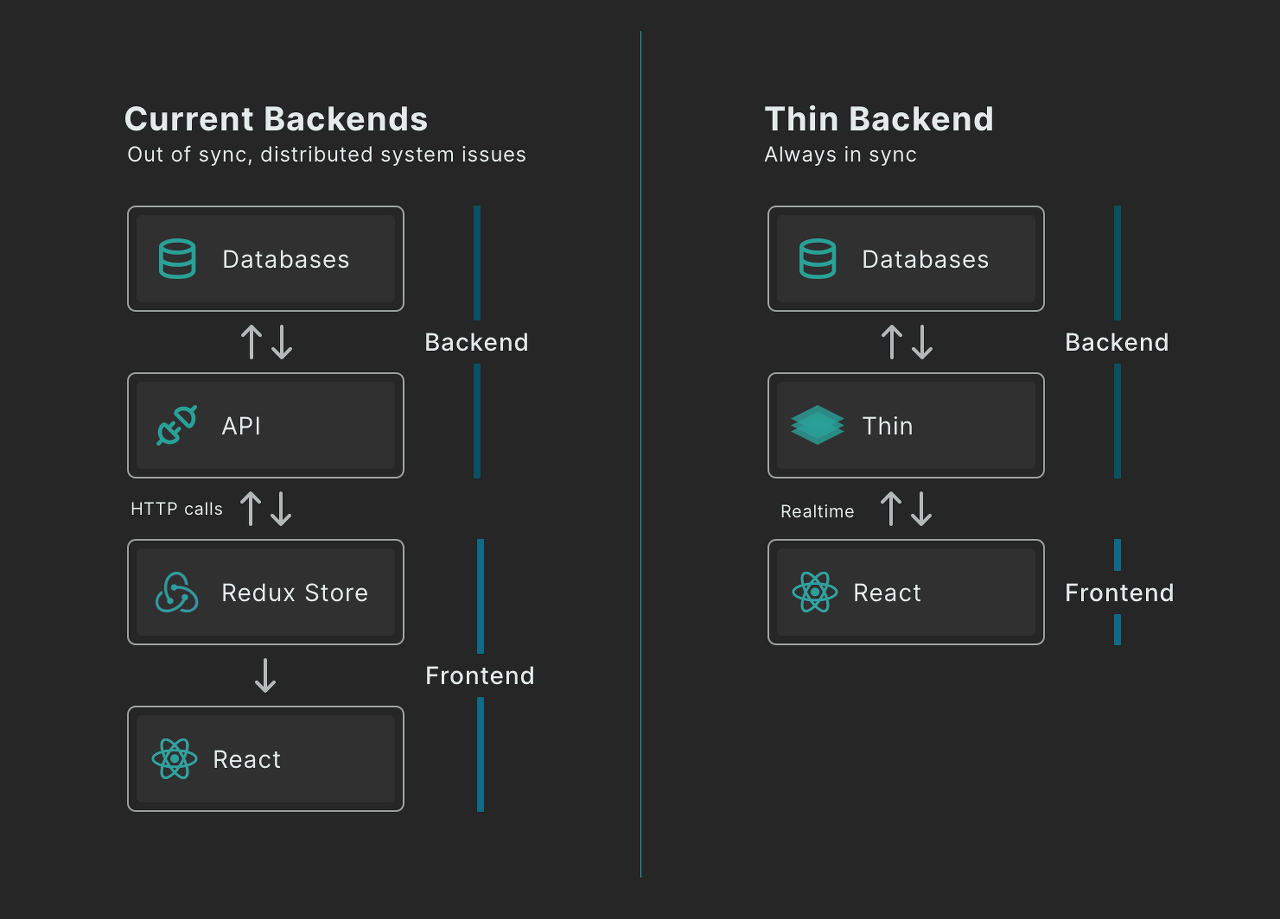
Task: Click arrows beside HTTP calls label
Action: (x=266, y=509)
